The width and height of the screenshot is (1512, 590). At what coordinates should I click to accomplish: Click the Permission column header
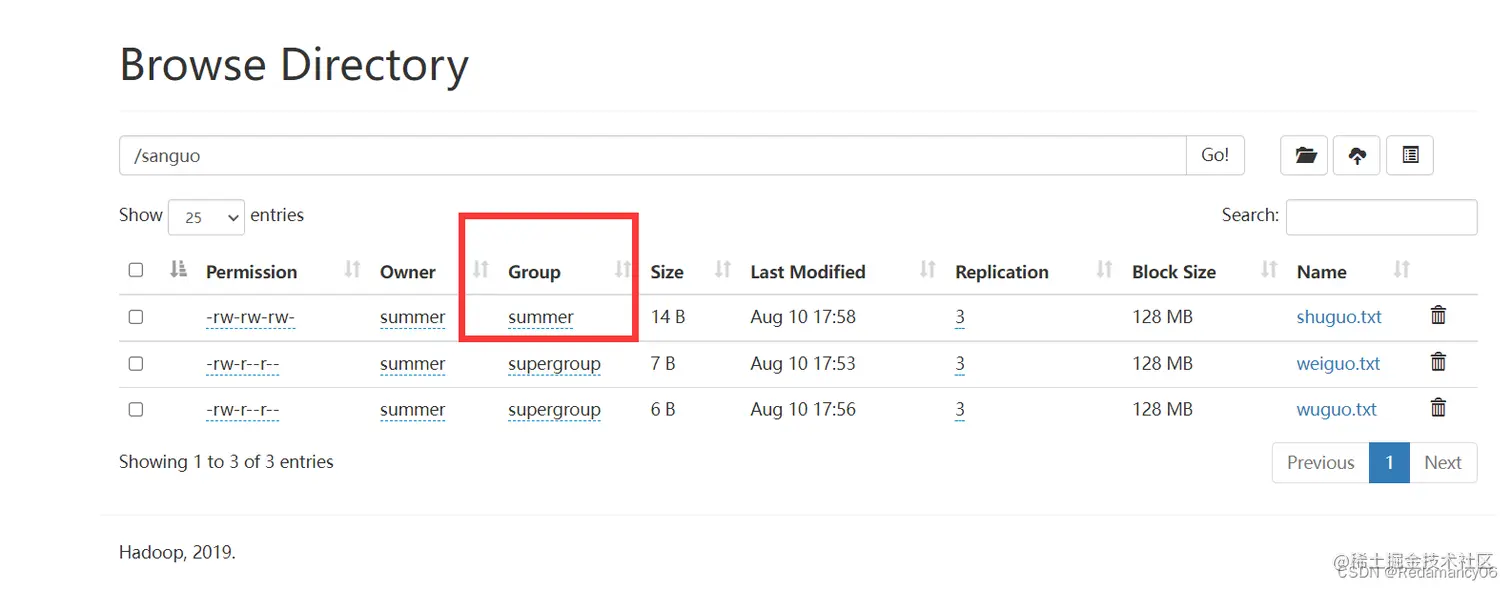(251, 272)
